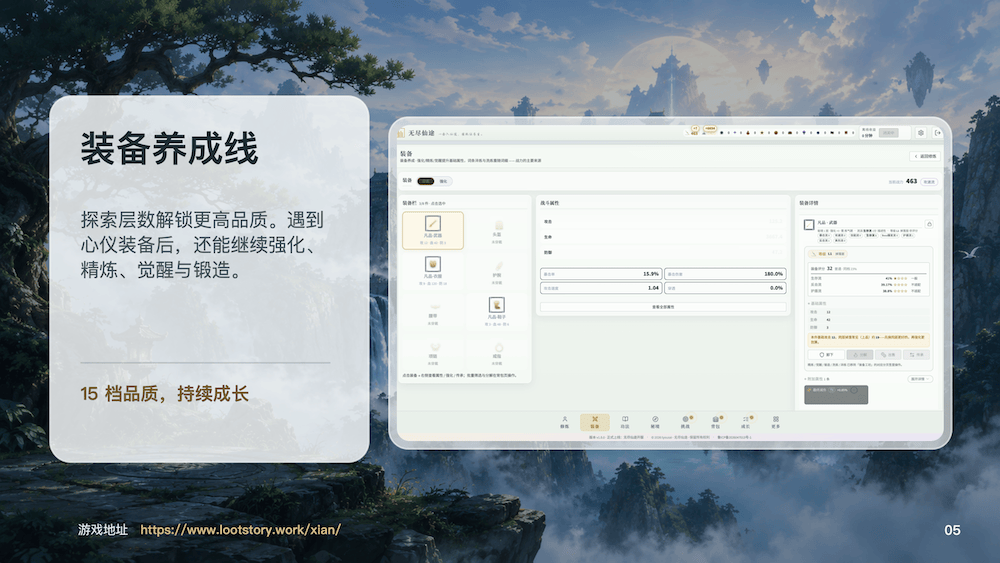Select the empty 头盔 helmet slot
1000x563 pixels.
pos(497,230)
